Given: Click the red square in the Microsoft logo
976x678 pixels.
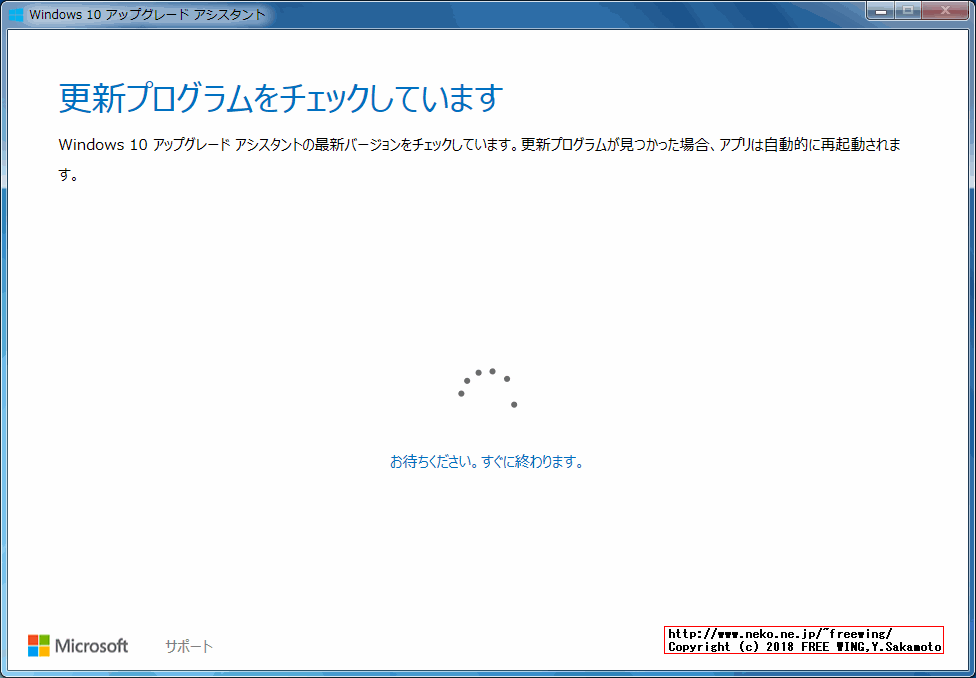Looking at the screenshot, I should 33,640.
